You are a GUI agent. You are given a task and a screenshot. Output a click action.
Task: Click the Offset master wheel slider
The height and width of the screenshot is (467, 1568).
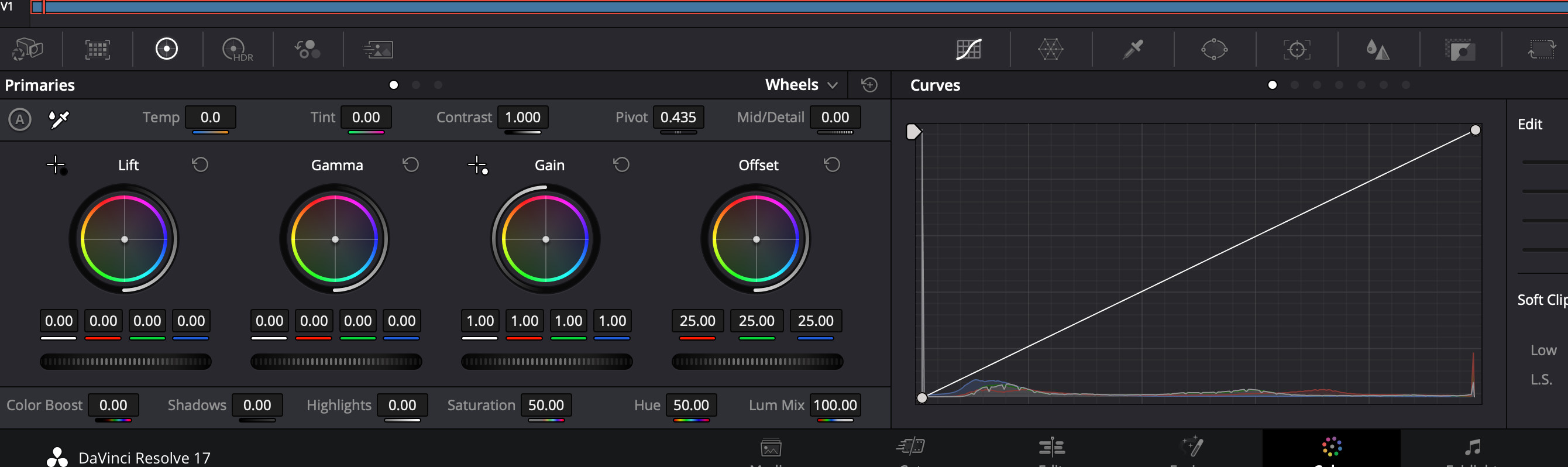[757, 362]
